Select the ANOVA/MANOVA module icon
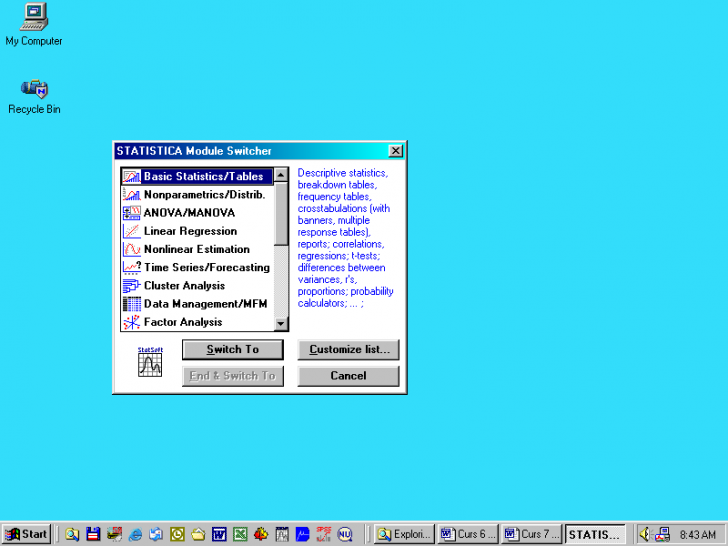Viewport: 728px width, 546px height. pos(131,213)
